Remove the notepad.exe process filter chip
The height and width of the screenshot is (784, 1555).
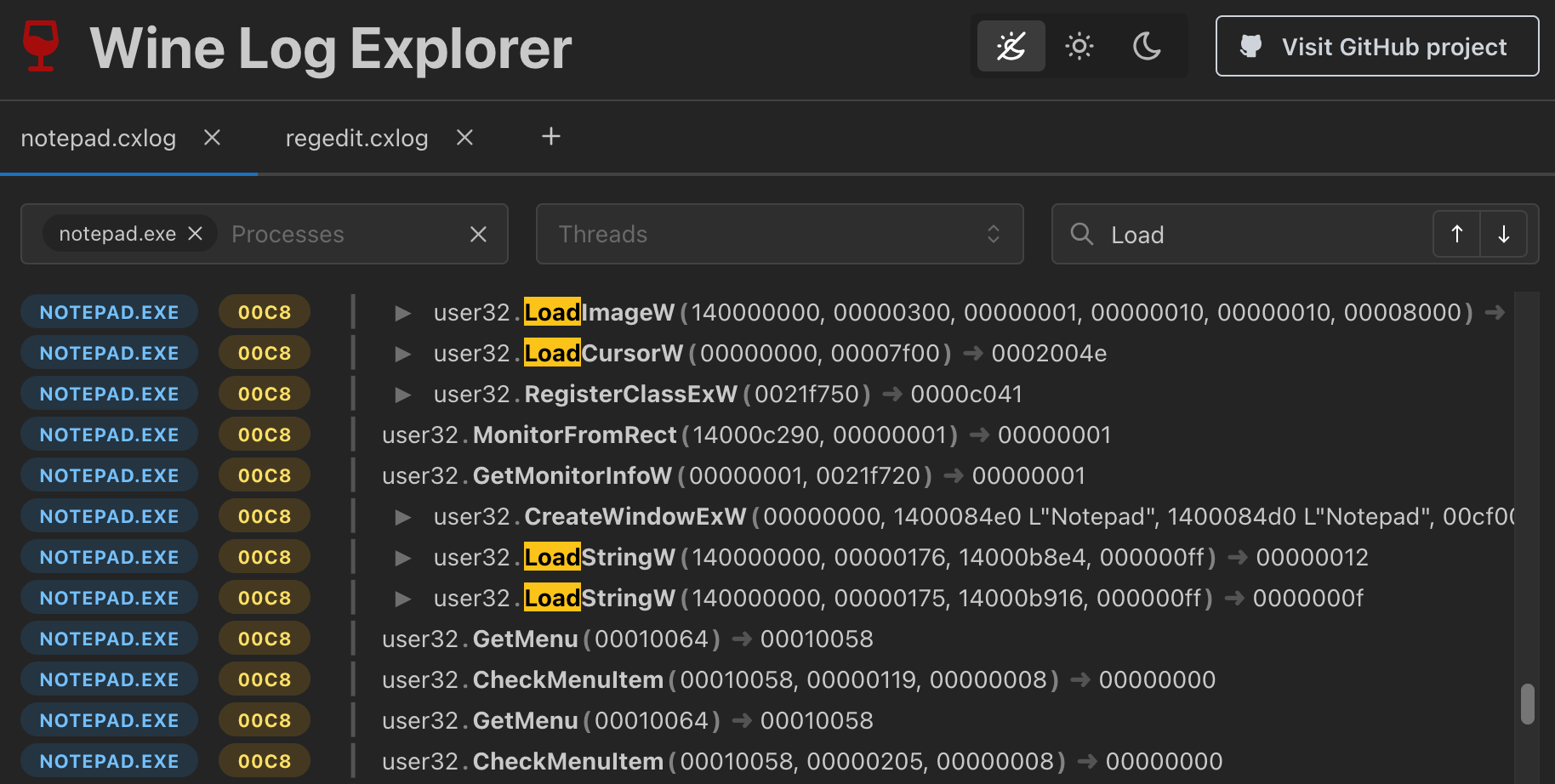[196, 234]
